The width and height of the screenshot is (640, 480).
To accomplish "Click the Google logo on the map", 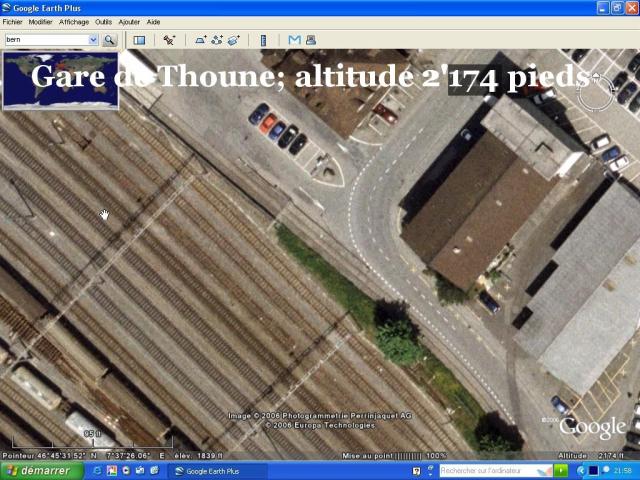I will tap(592, 427).
